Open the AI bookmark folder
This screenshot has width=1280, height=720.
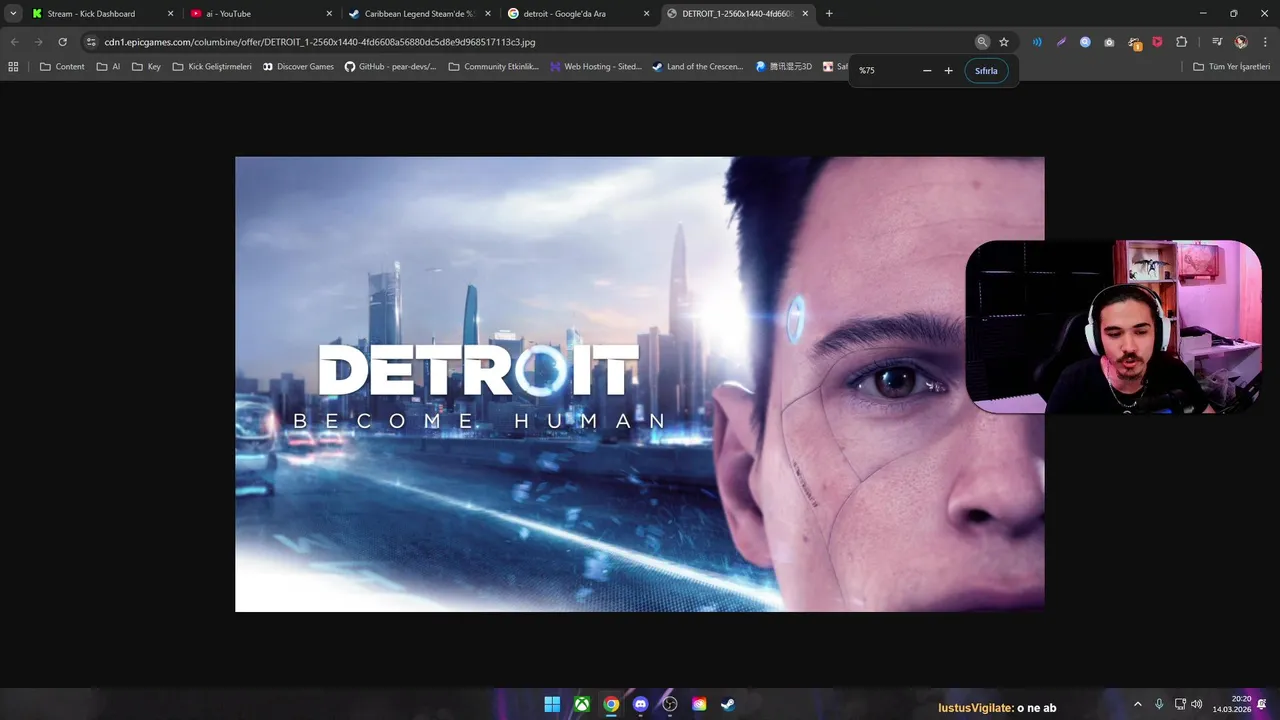tap(108, 67)
